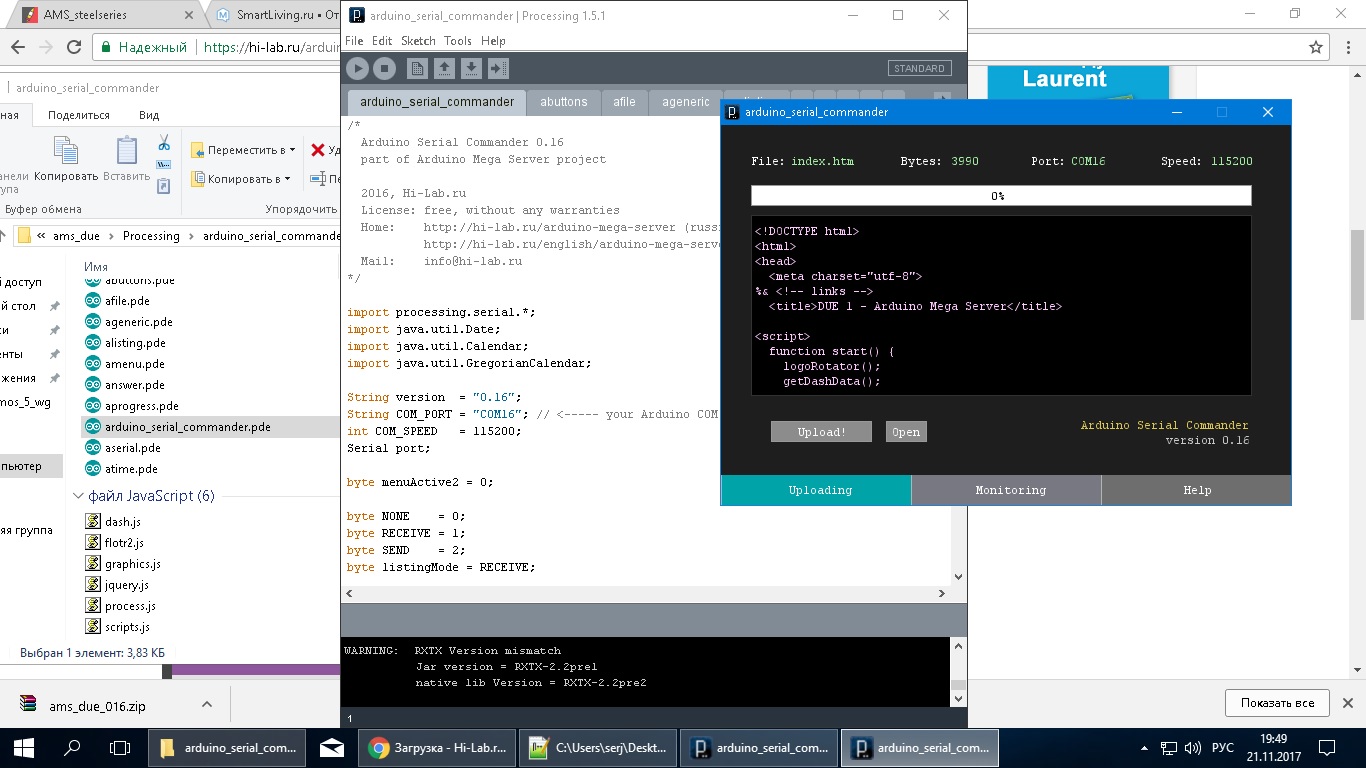This screenshot has height=768, width=1366.
Task: Click the Open button in Serial Commander
Action: tap(906, 432)
